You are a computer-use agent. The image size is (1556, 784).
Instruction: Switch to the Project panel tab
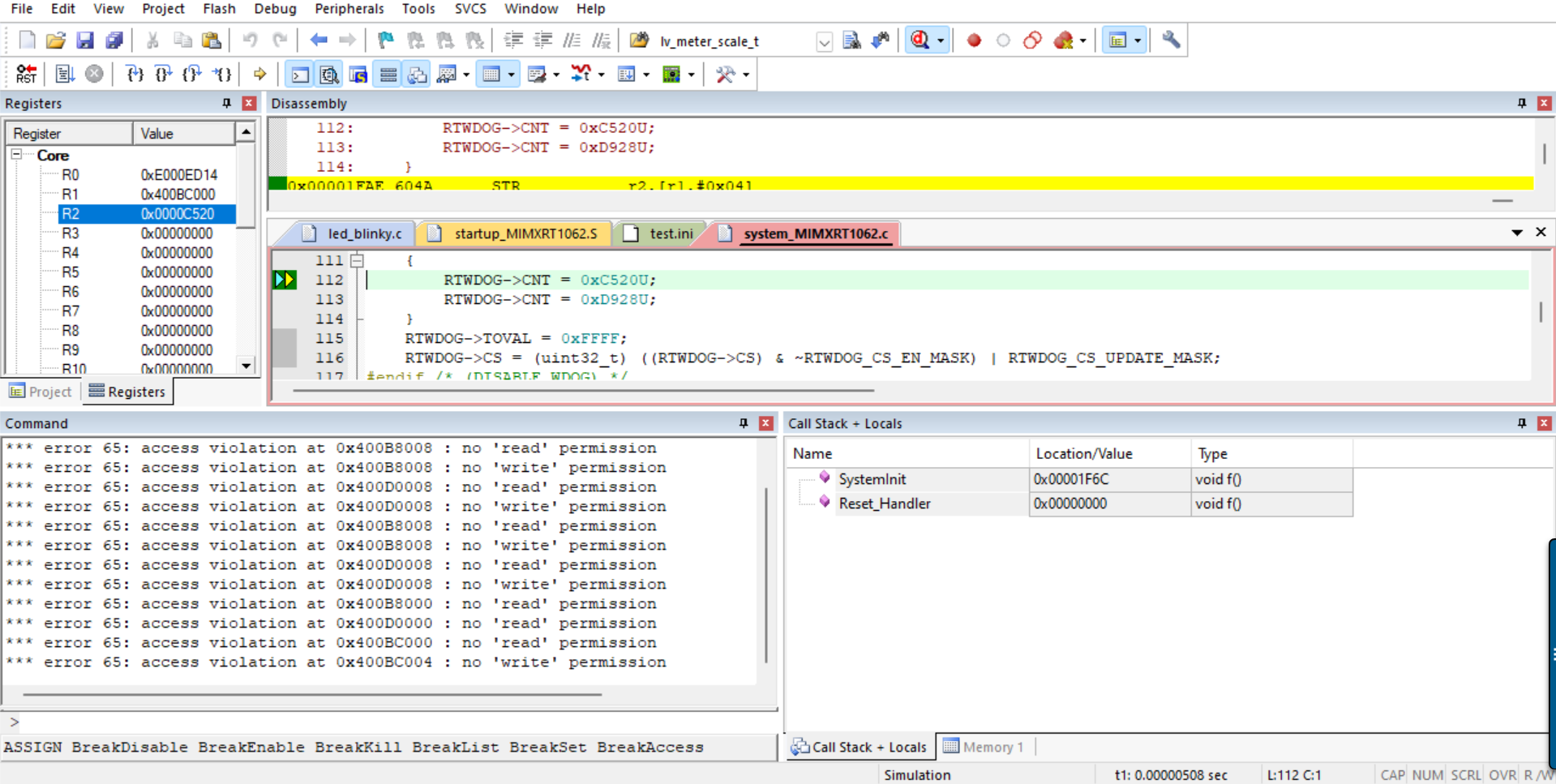(x=41, y=392)
